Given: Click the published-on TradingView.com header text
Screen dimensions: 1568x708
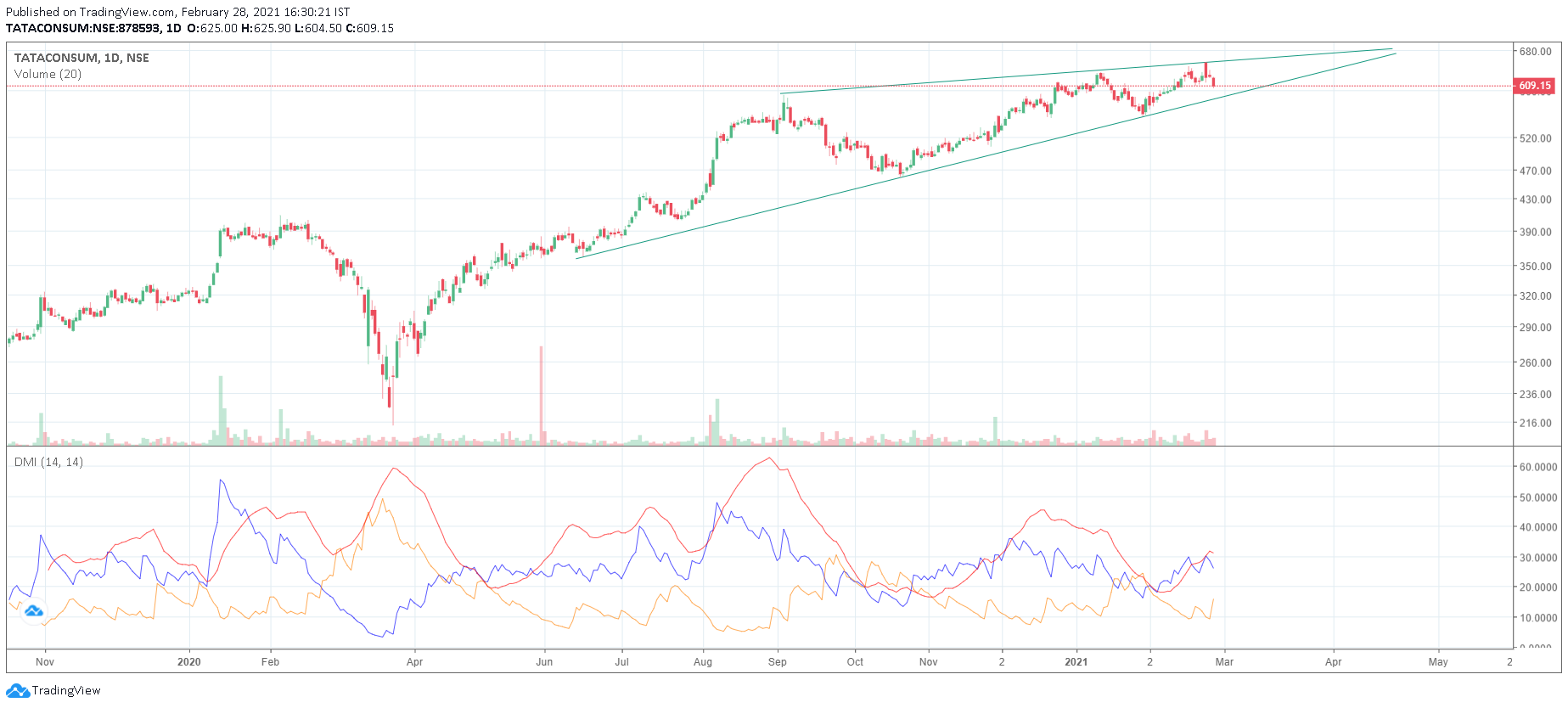Looking at the screenshot, I should click(x=177, y=12).
